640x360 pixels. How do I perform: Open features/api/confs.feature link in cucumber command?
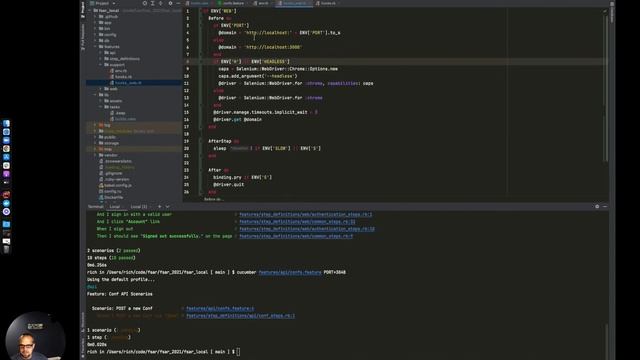click(290, 272)
